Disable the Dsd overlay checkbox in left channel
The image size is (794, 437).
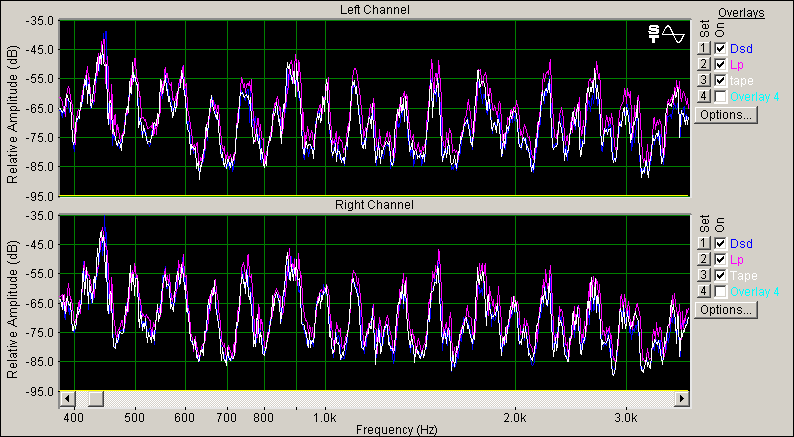720,48
